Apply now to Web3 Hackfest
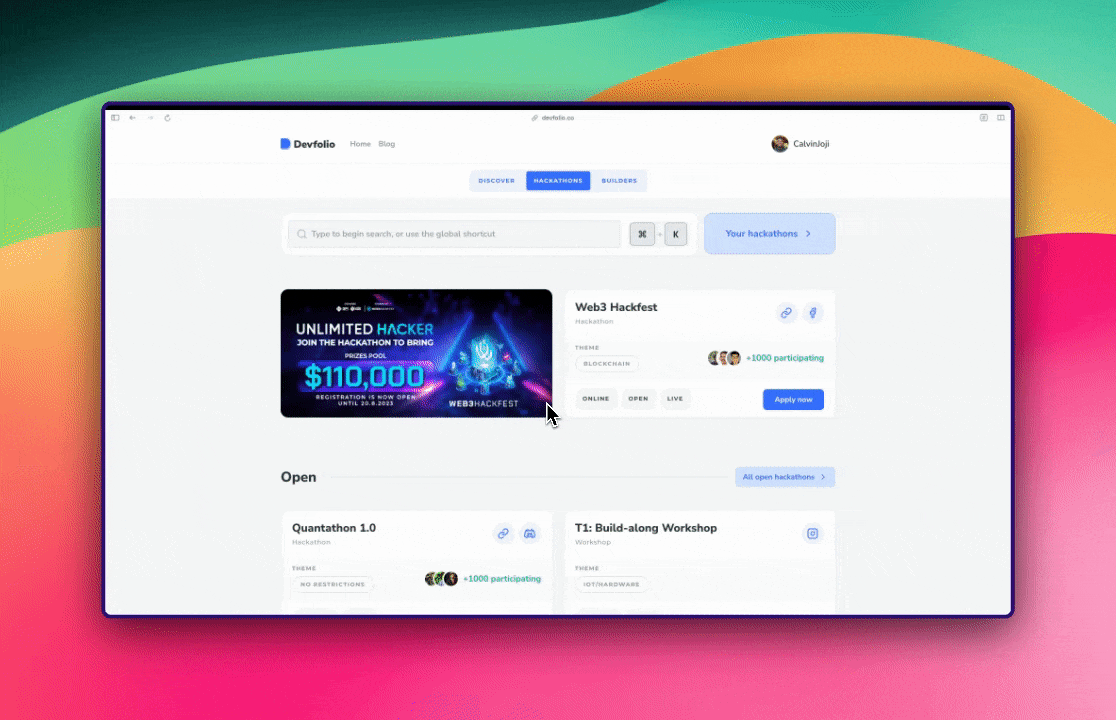 pyautogui.click(x=794, y=399)
